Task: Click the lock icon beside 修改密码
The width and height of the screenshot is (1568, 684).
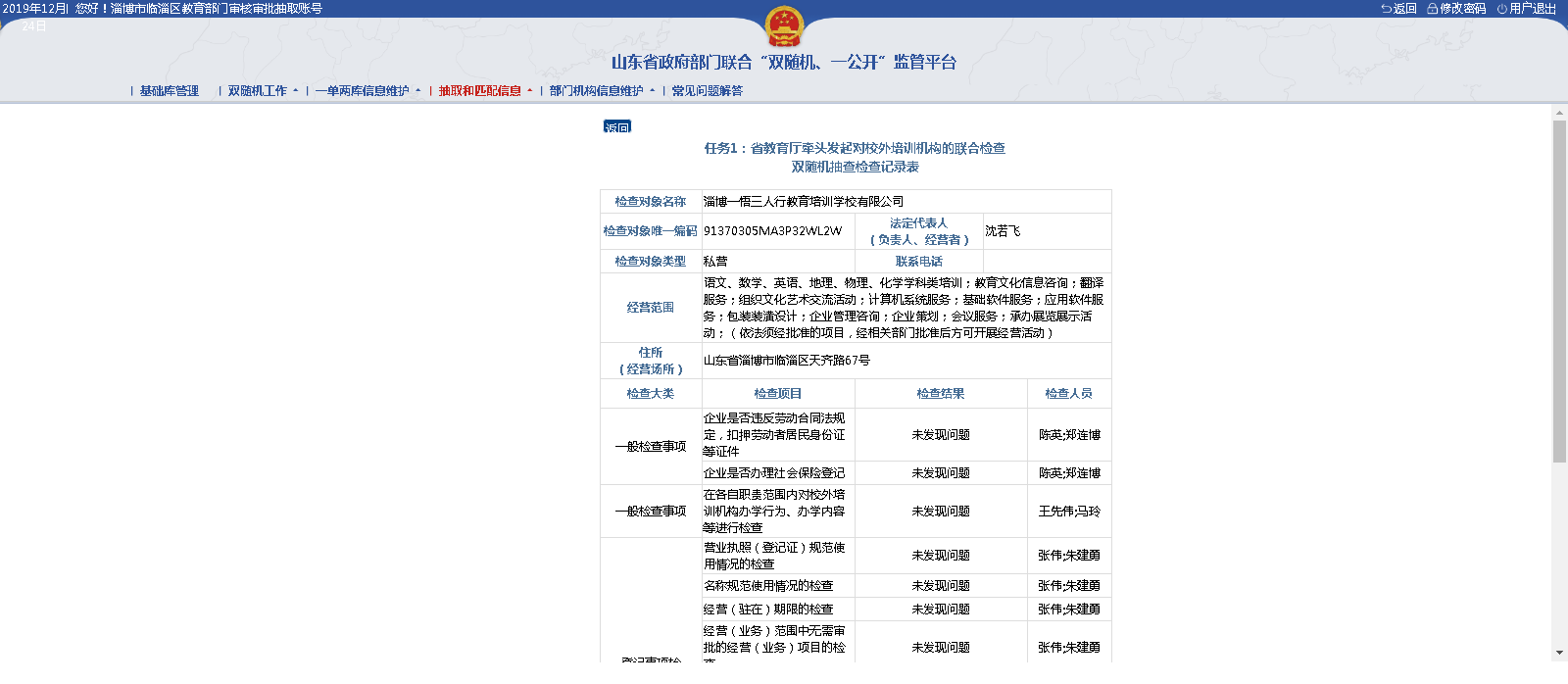Action: (x=1432, y=9)
